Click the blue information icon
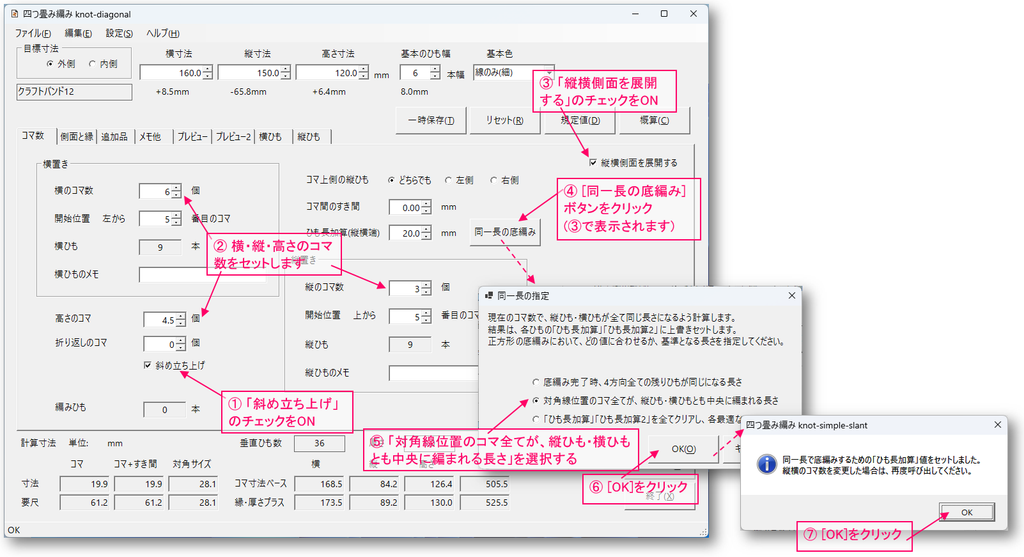This screenshot has height=557, width=1024. pos(766,464)
